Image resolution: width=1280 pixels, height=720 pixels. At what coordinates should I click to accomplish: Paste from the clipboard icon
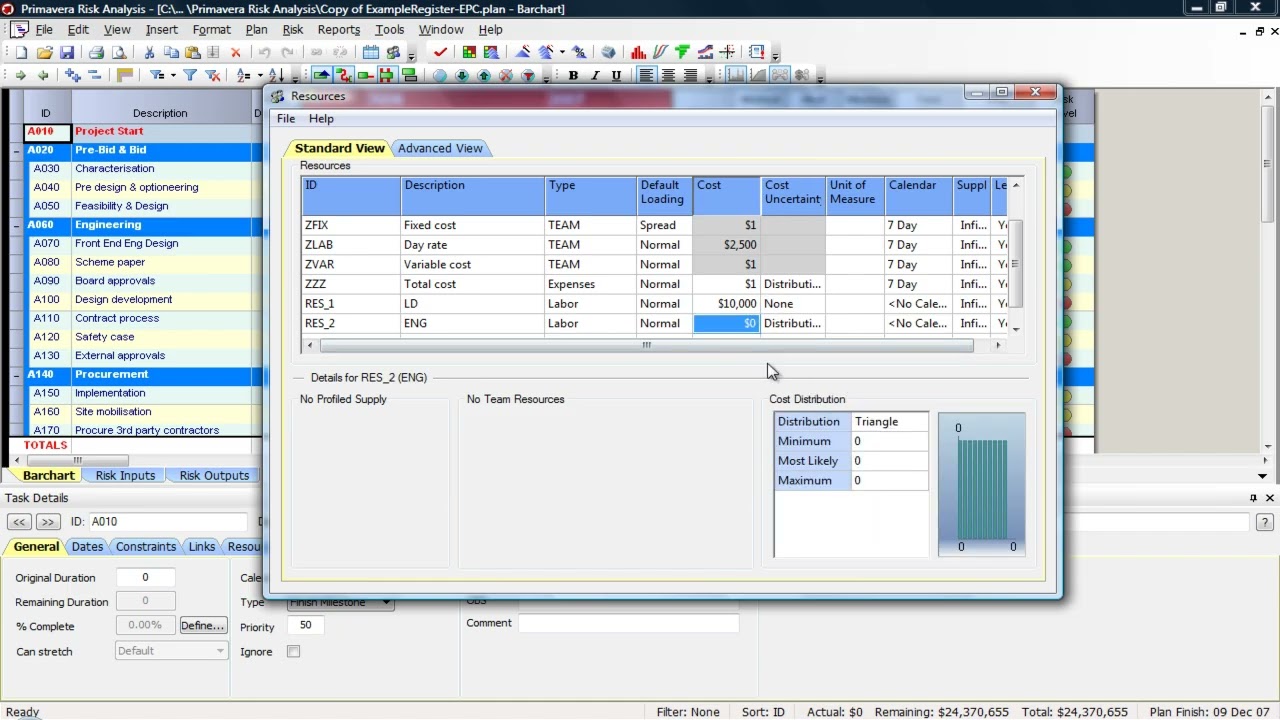click(x=193, y=52)
